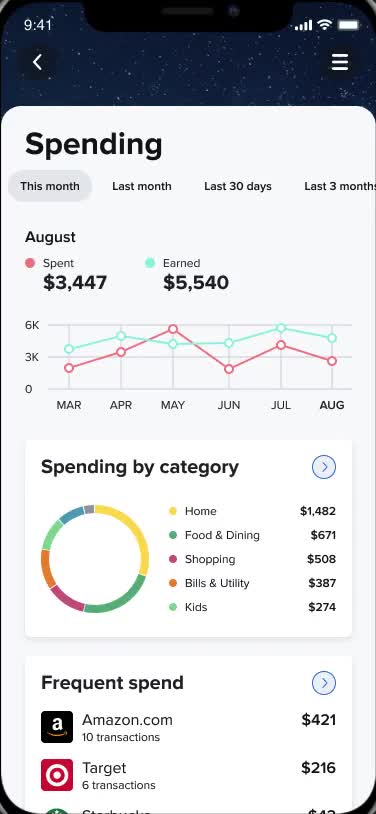Expand Frequent spend arrow
The image size is (376, 814).
click(x=324, y=683)
